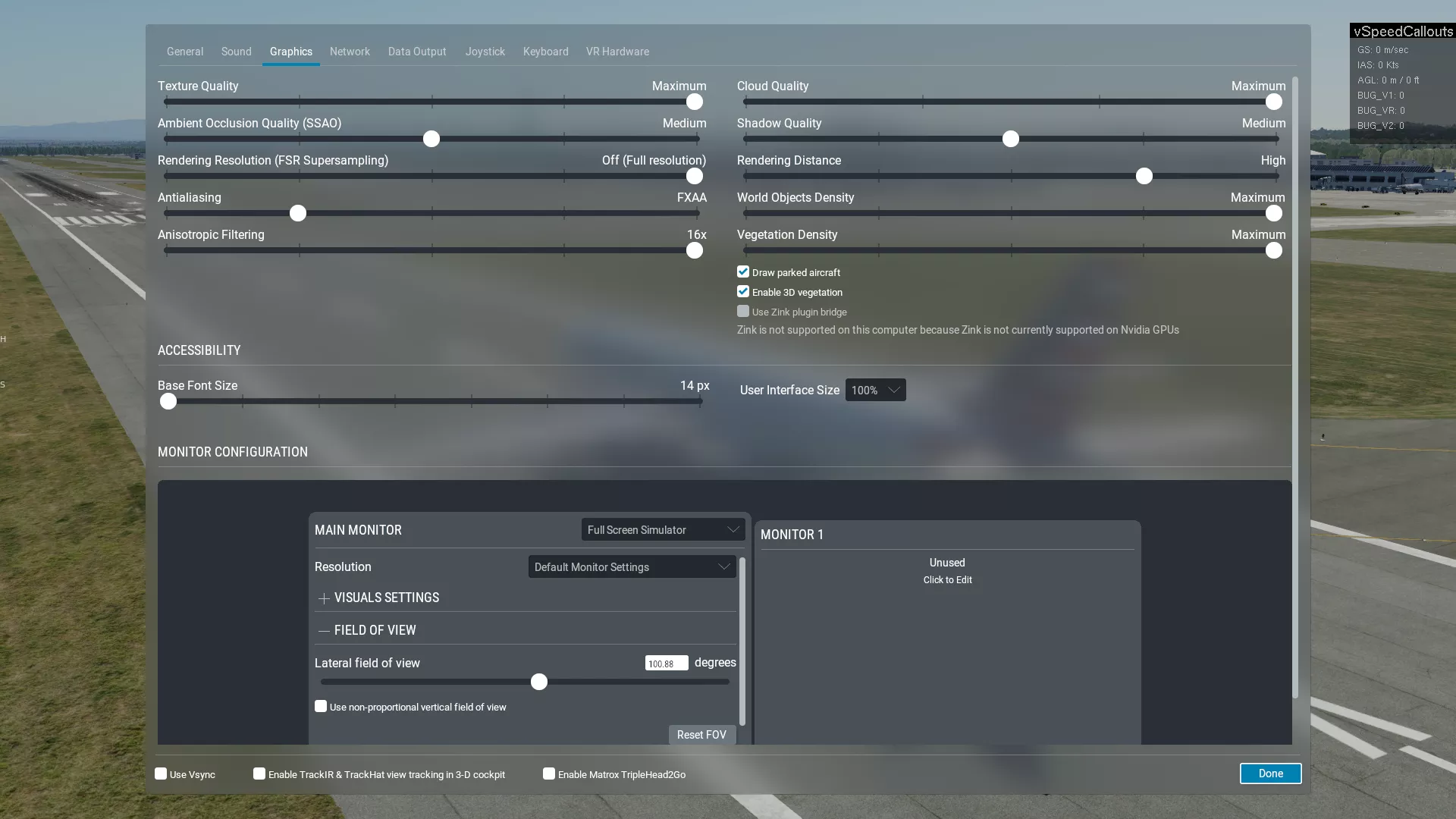Click the vSpeedCallouts panel title
1456x819 pixels.
point(1403,32)
